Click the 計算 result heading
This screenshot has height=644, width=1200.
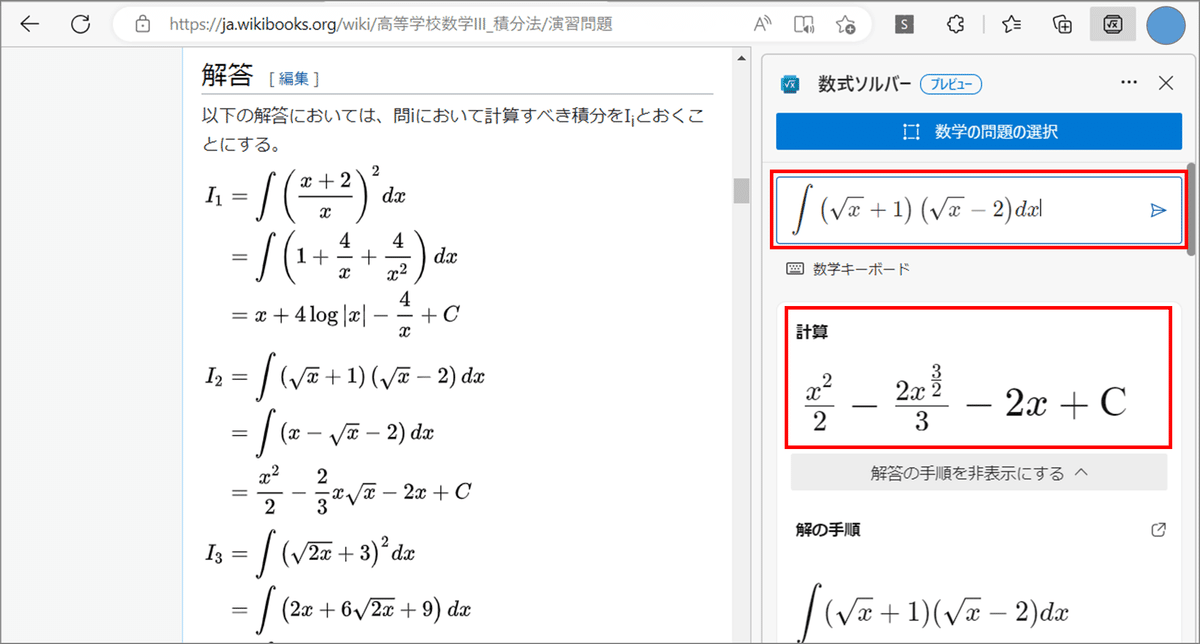[x=813, y=332]
